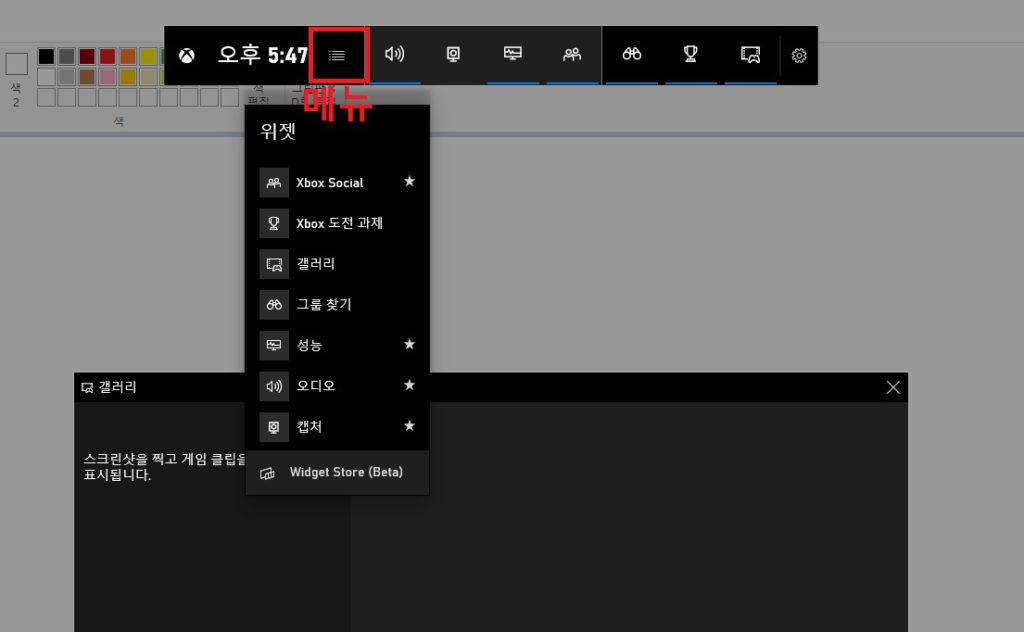
Task: Open the Xbox Social widget from the top bar
Action: (572, 54)
